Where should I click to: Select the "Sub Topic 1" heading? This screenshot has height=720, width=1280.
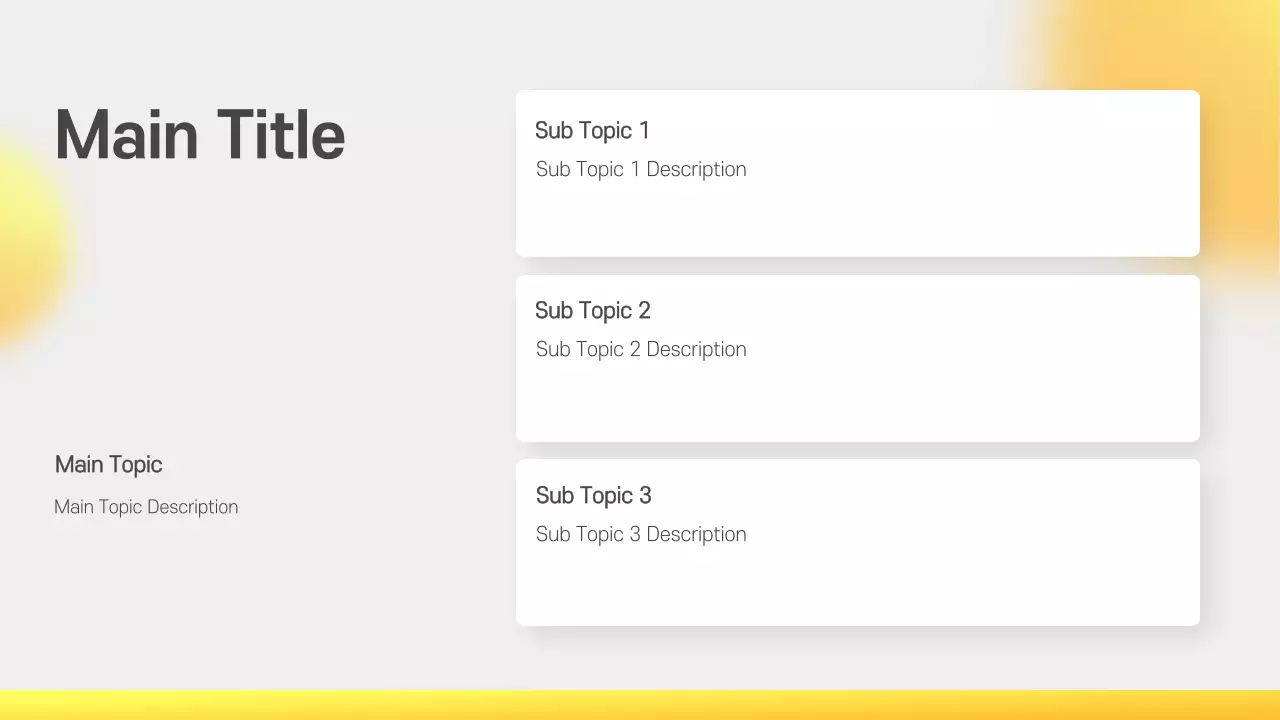tap(592, 130)
